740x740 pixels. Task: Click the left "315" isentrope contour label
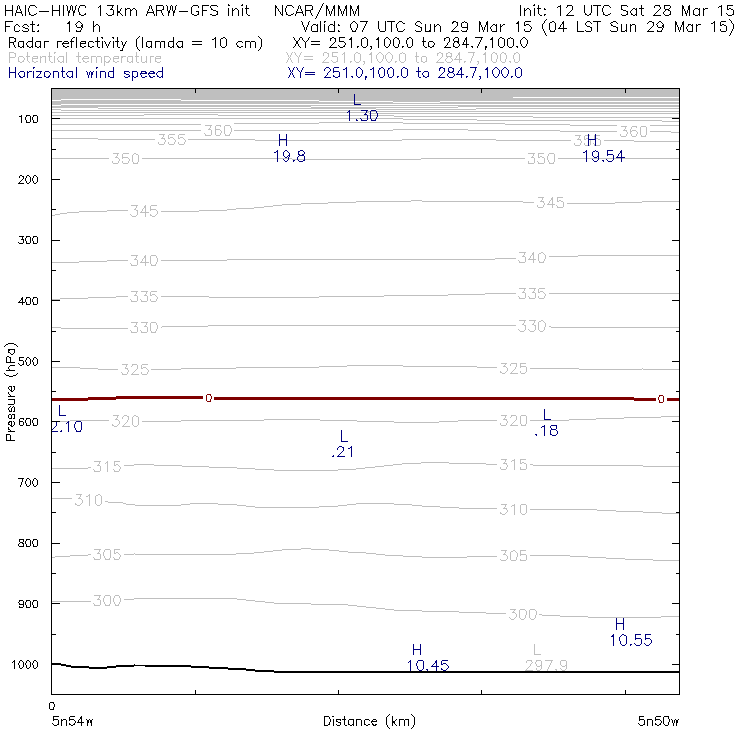[x=107, y=467]
